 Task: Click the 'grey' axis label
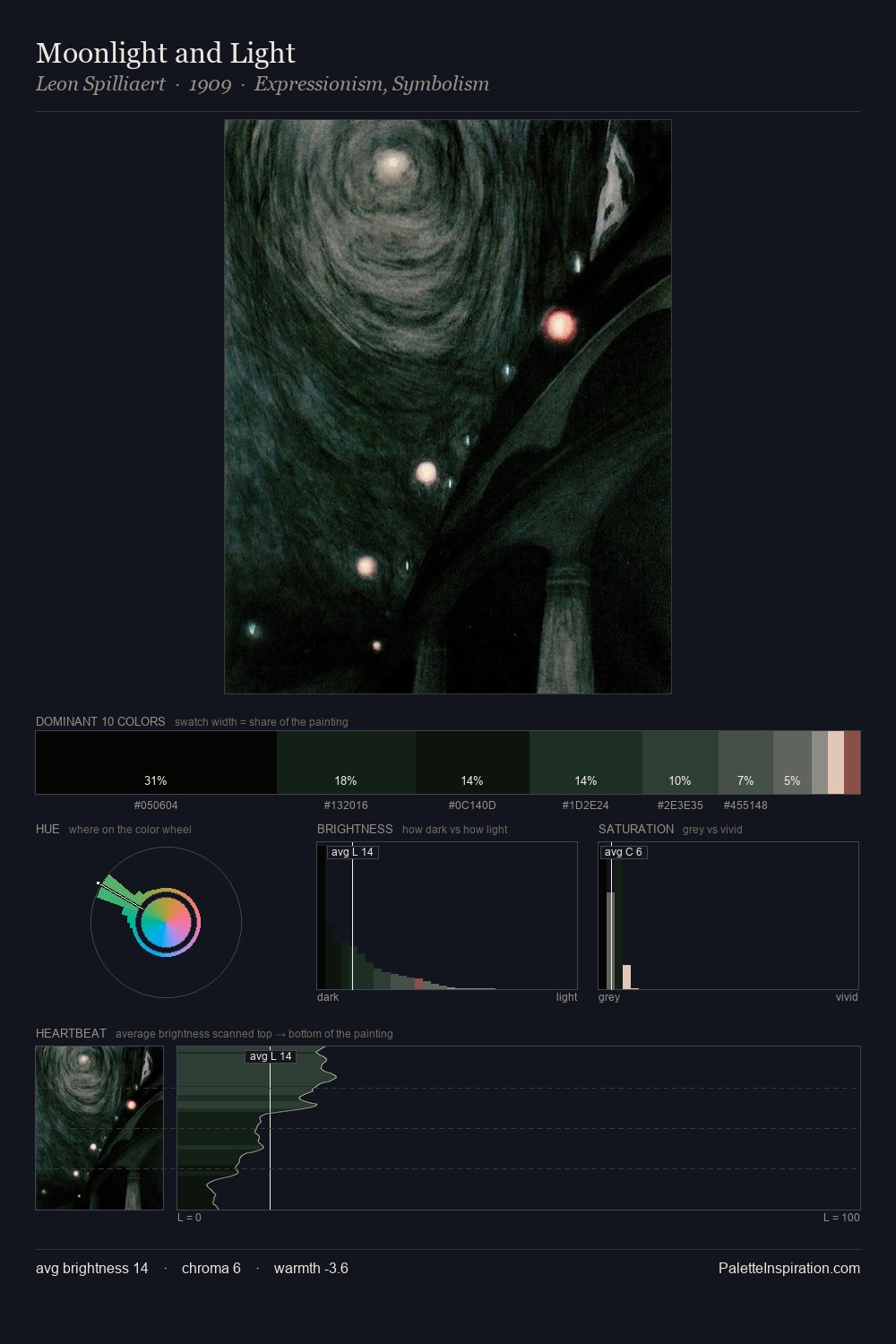coord(609,997)
